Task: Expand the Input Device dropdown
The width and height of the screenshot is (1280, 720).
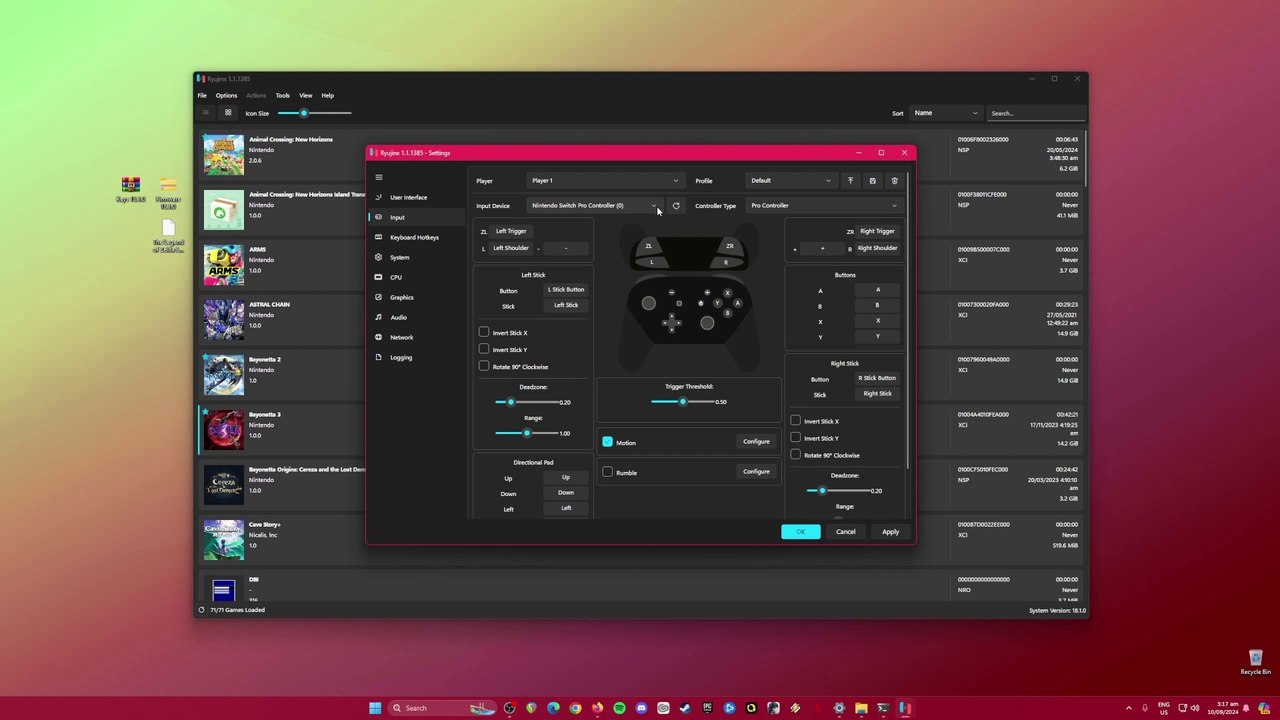Action: (594, 206)
